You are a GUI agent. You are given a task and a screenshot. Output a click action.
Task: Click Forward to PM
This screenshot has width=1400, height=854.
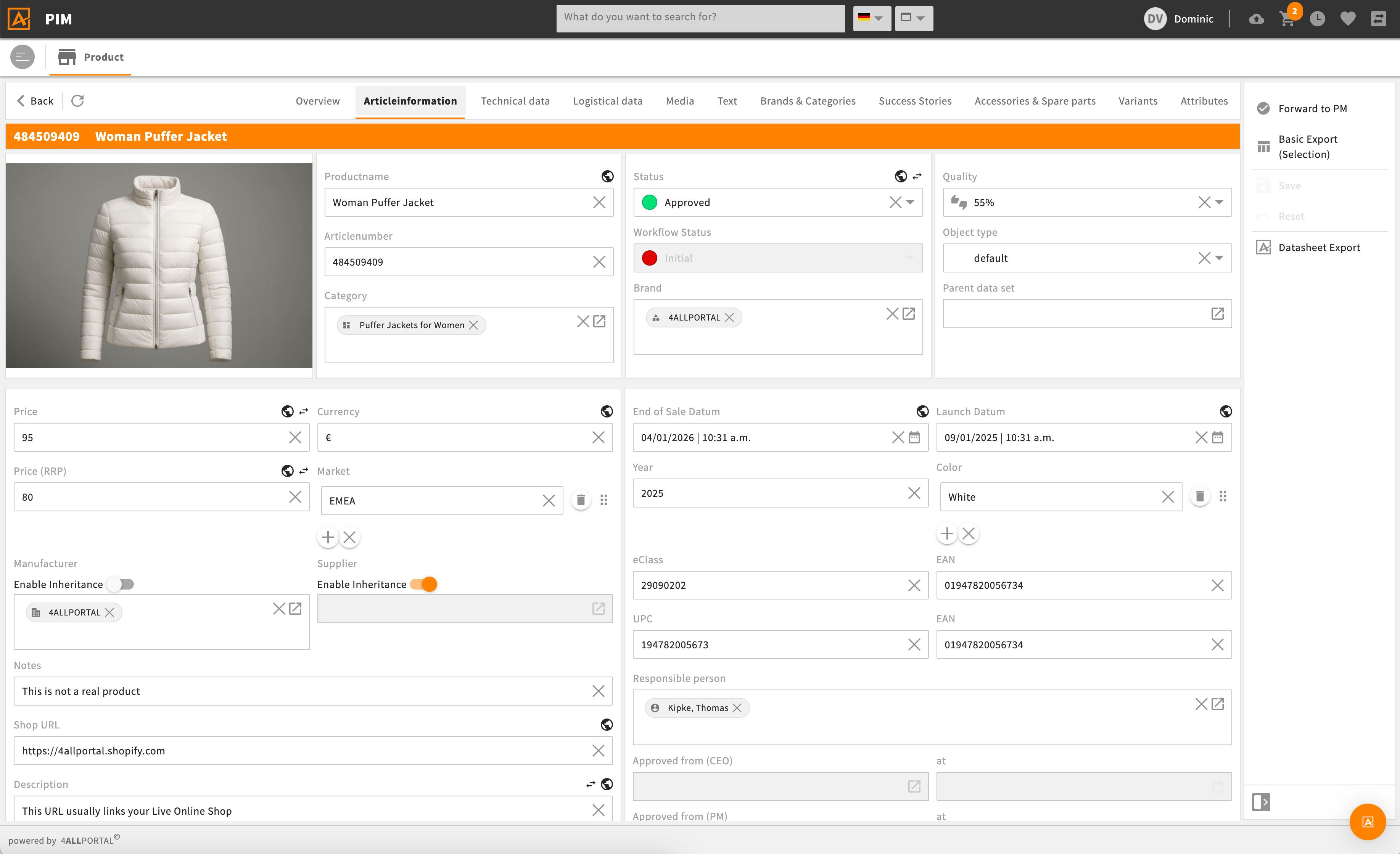pyautogui.click(x=1312, y=108)
